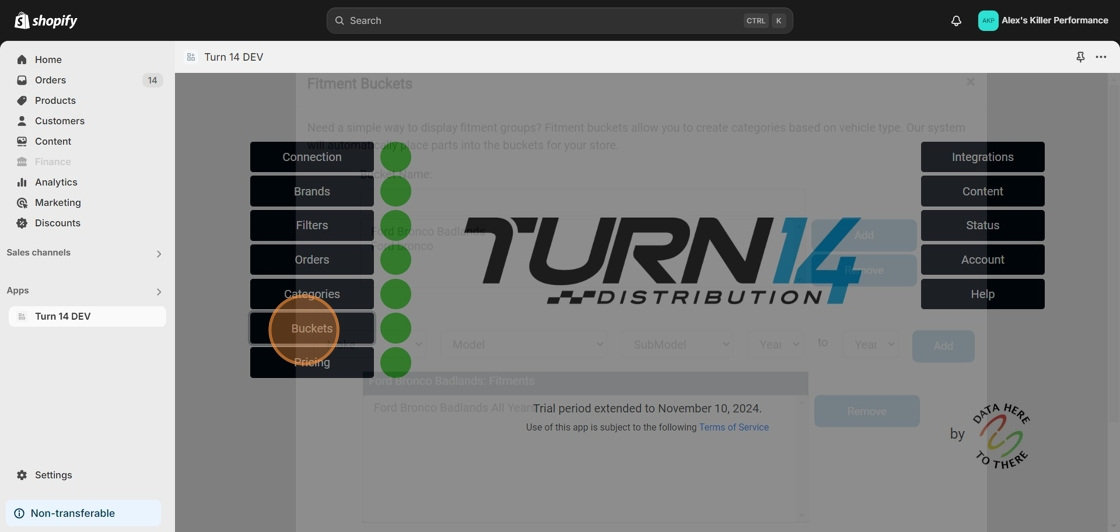Open the three-dot app menu
The width and height of the screenshot is (1120, 532).
(x=1101, y=57)
